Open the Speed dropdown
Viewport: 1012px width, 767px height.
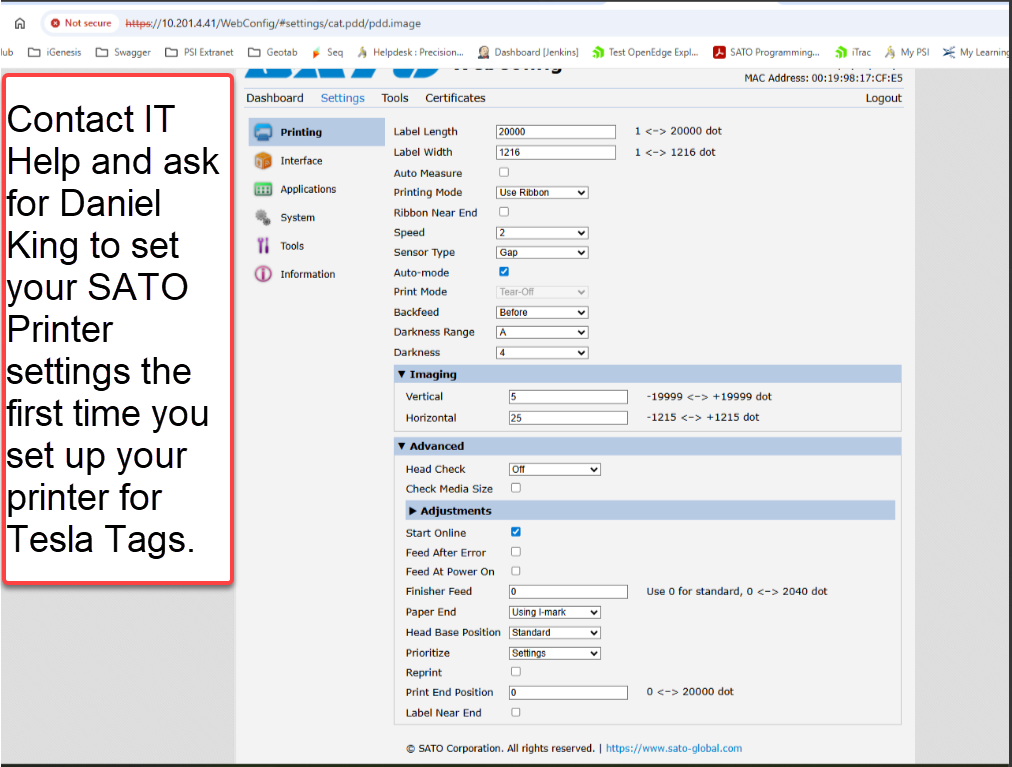click(542, 232)
